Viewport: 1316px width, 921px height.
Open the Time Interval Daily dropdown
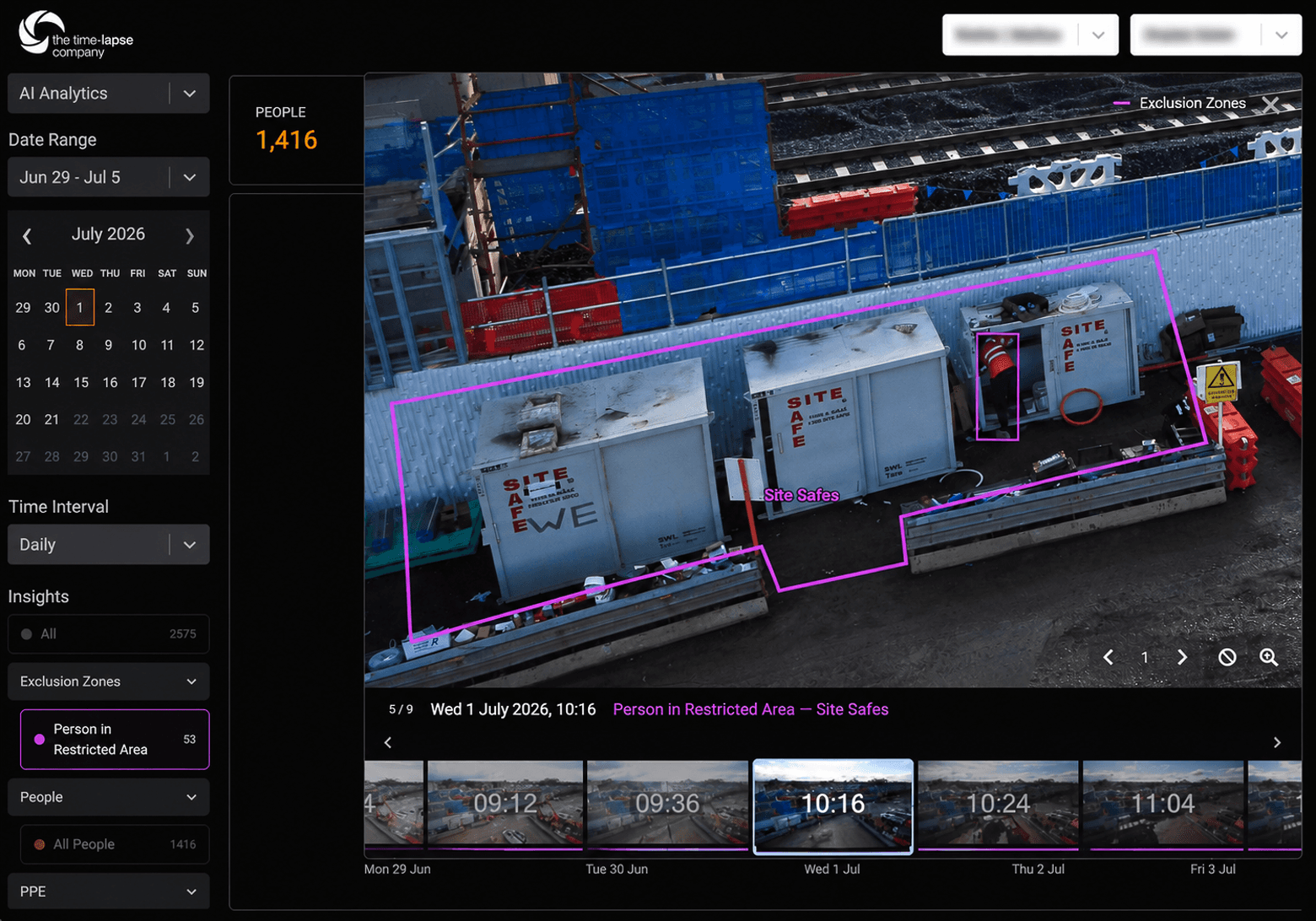click(109, 545)
